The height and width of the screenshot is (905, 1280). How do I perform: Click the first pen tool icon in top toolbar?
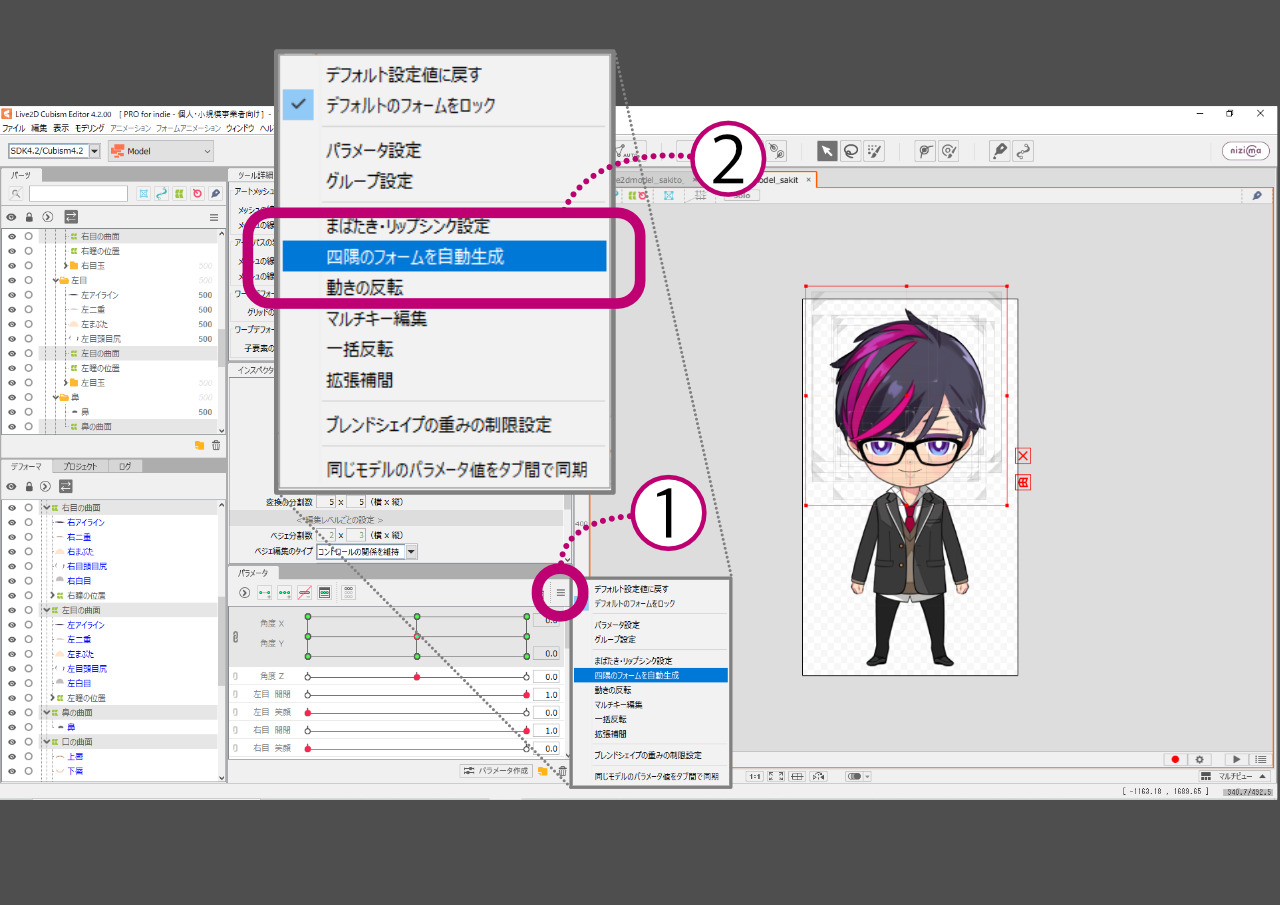[999, 151]
